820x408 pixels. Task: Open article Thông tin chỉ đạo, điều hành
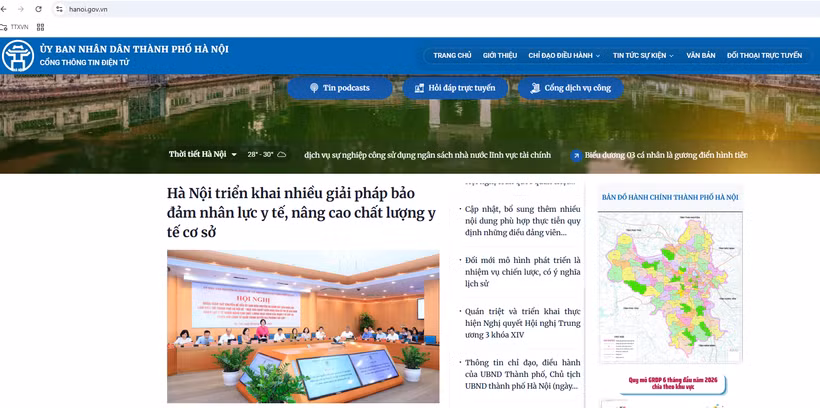coord(522,375)
